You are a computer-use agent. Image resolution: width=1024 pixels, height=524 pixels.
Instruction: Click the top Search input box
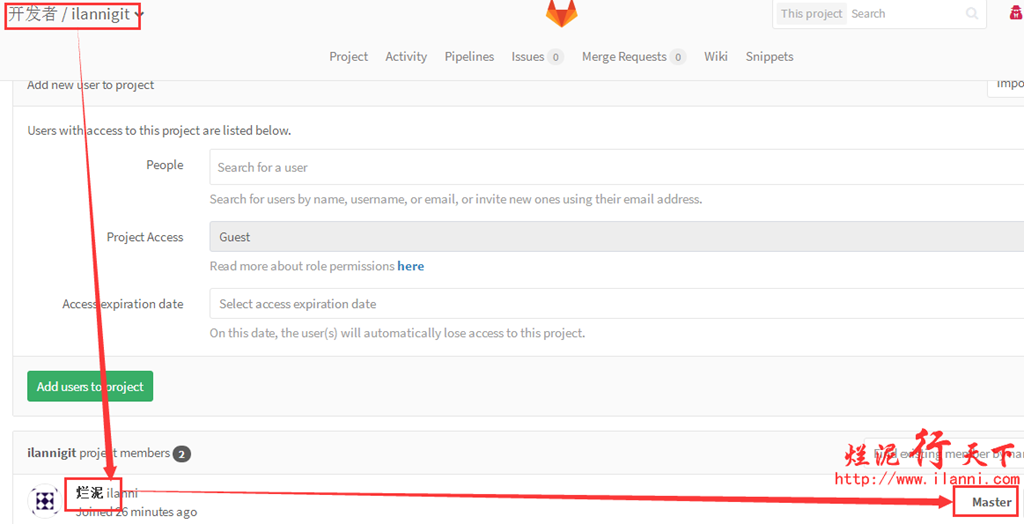tap(905, 14)
